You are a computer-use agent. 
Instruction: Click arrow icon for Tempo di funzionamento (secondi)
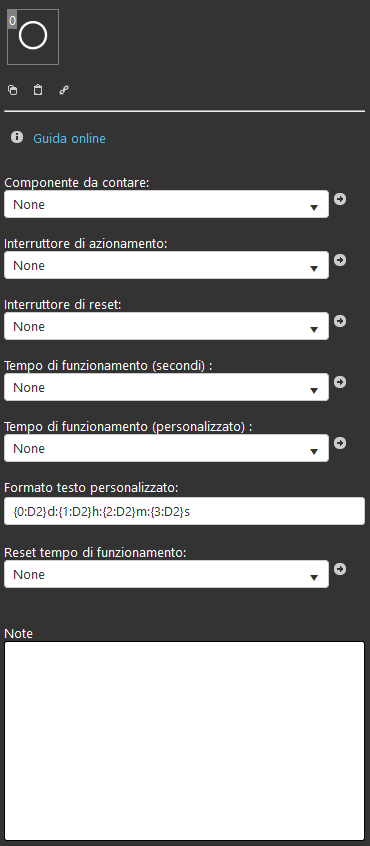[x=340, y=382]
